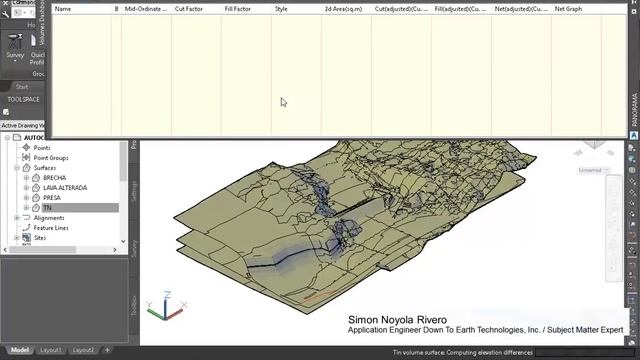Click the Feature Lines icon
Viewport: 640px width, 360px height.
(27, 227)
